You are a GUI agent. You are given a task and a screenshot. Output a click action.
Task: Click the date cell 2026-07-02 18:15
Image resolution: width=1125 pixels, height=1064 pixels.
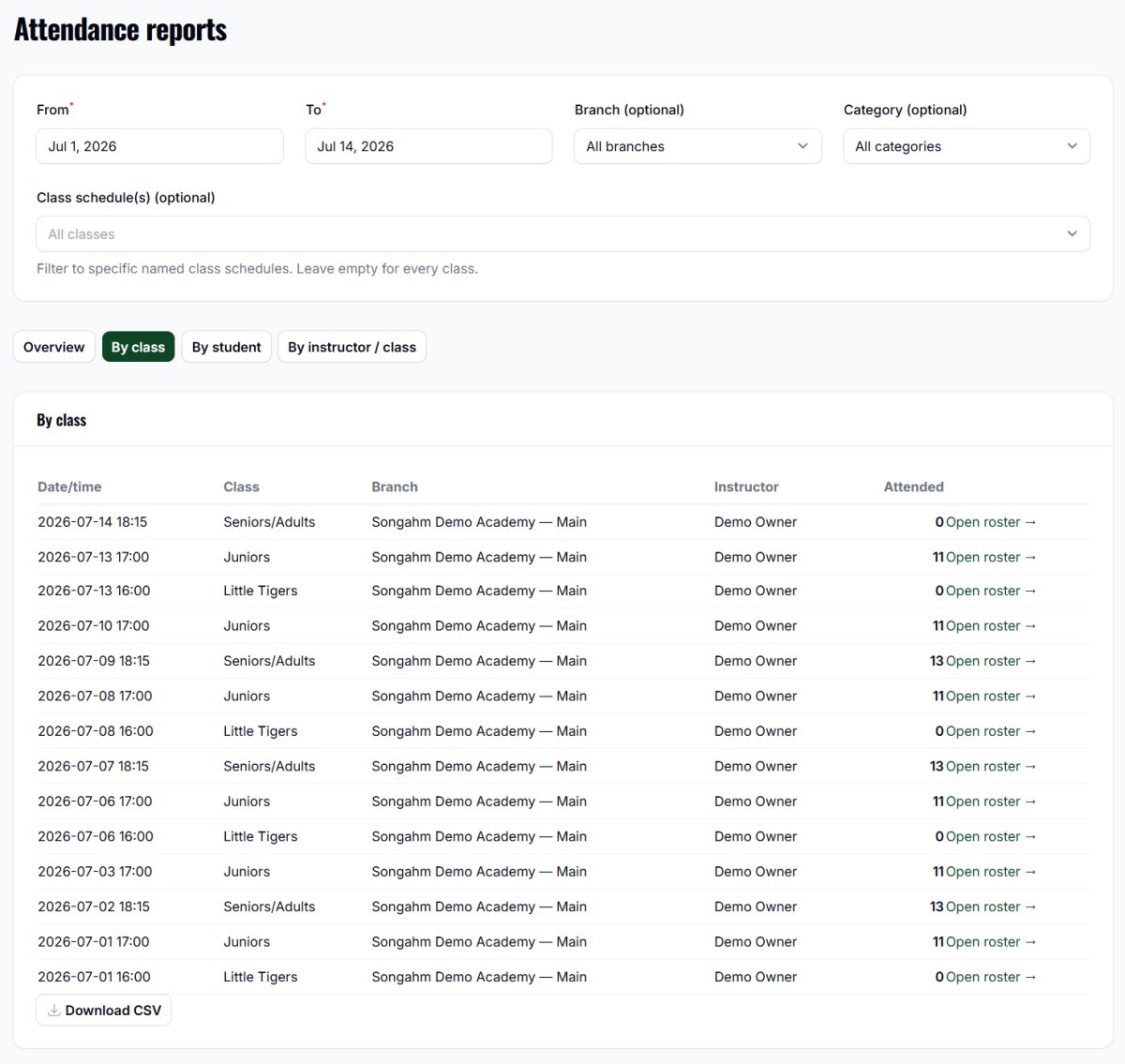pyautogui.click(x=94, y=907)
